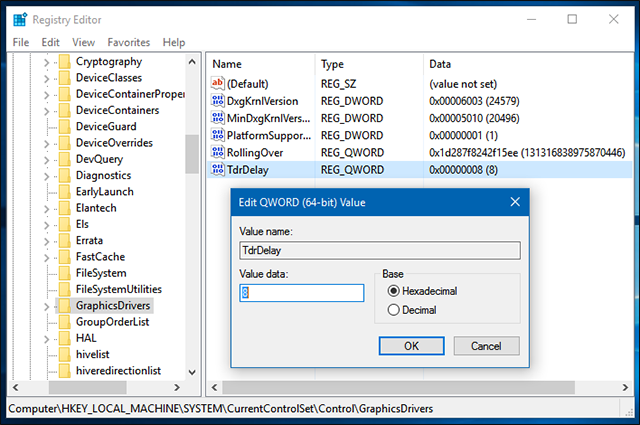Click the RollingOver value icon
Viewport: 640px width, 425px height.
click(218, 152)
